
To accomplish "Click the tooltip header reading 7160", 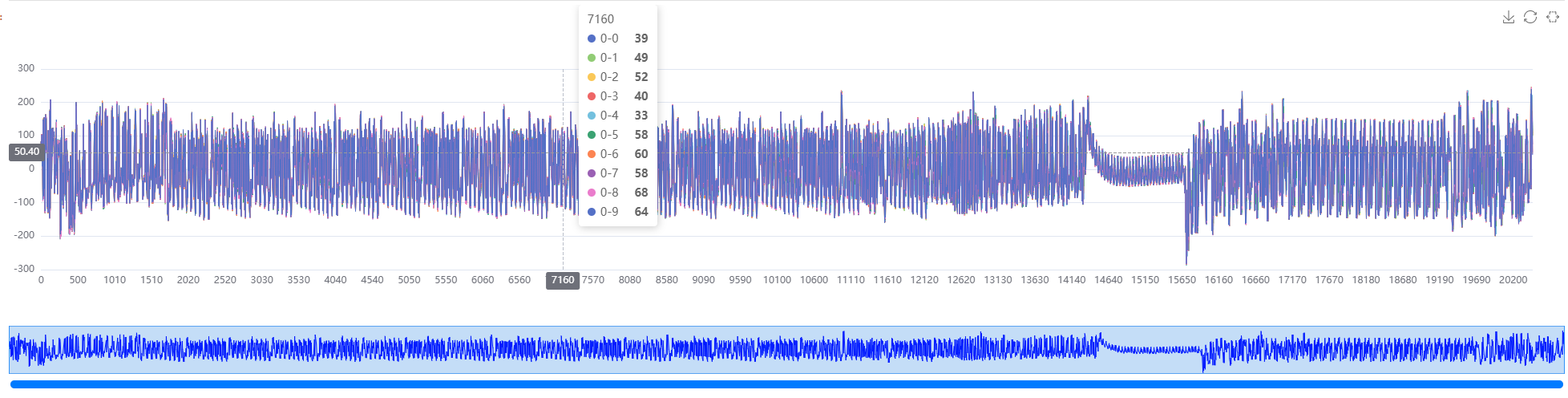I will 600,19.
